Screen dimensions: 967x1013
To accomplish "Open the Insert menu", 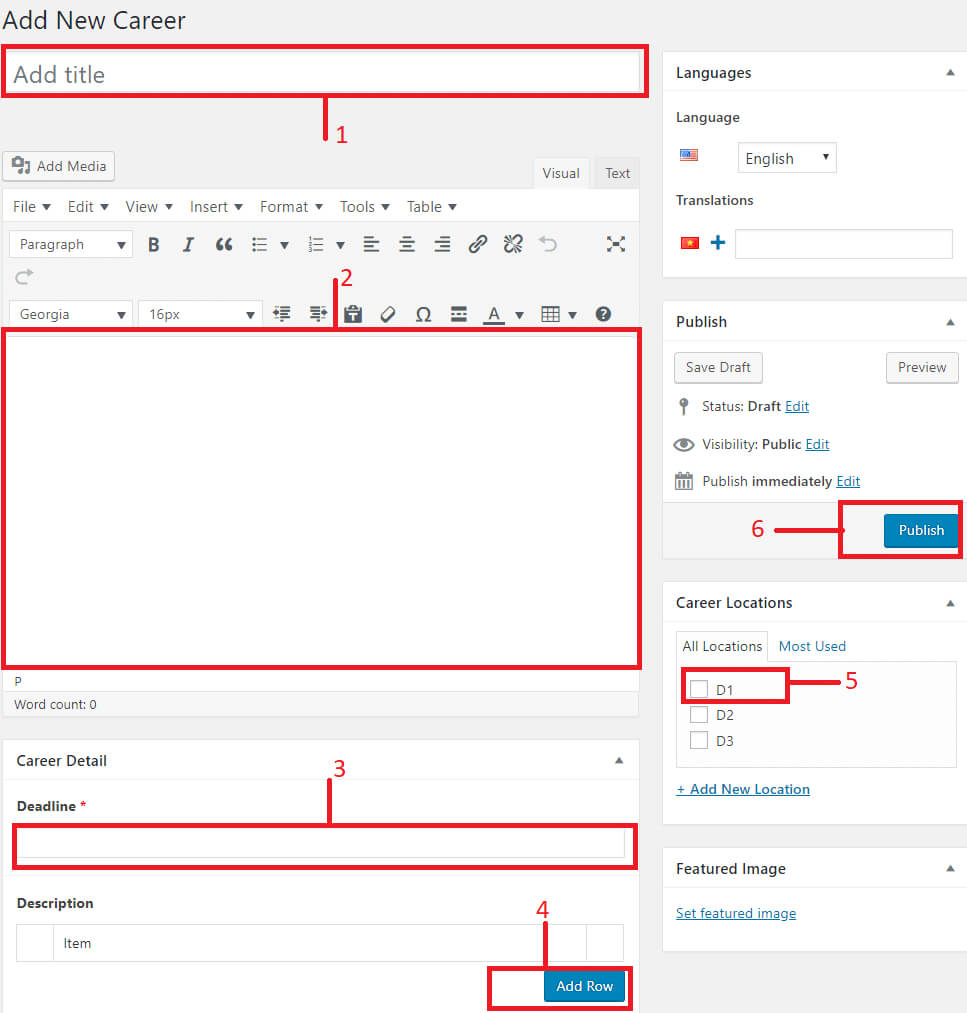I will 216,206.
